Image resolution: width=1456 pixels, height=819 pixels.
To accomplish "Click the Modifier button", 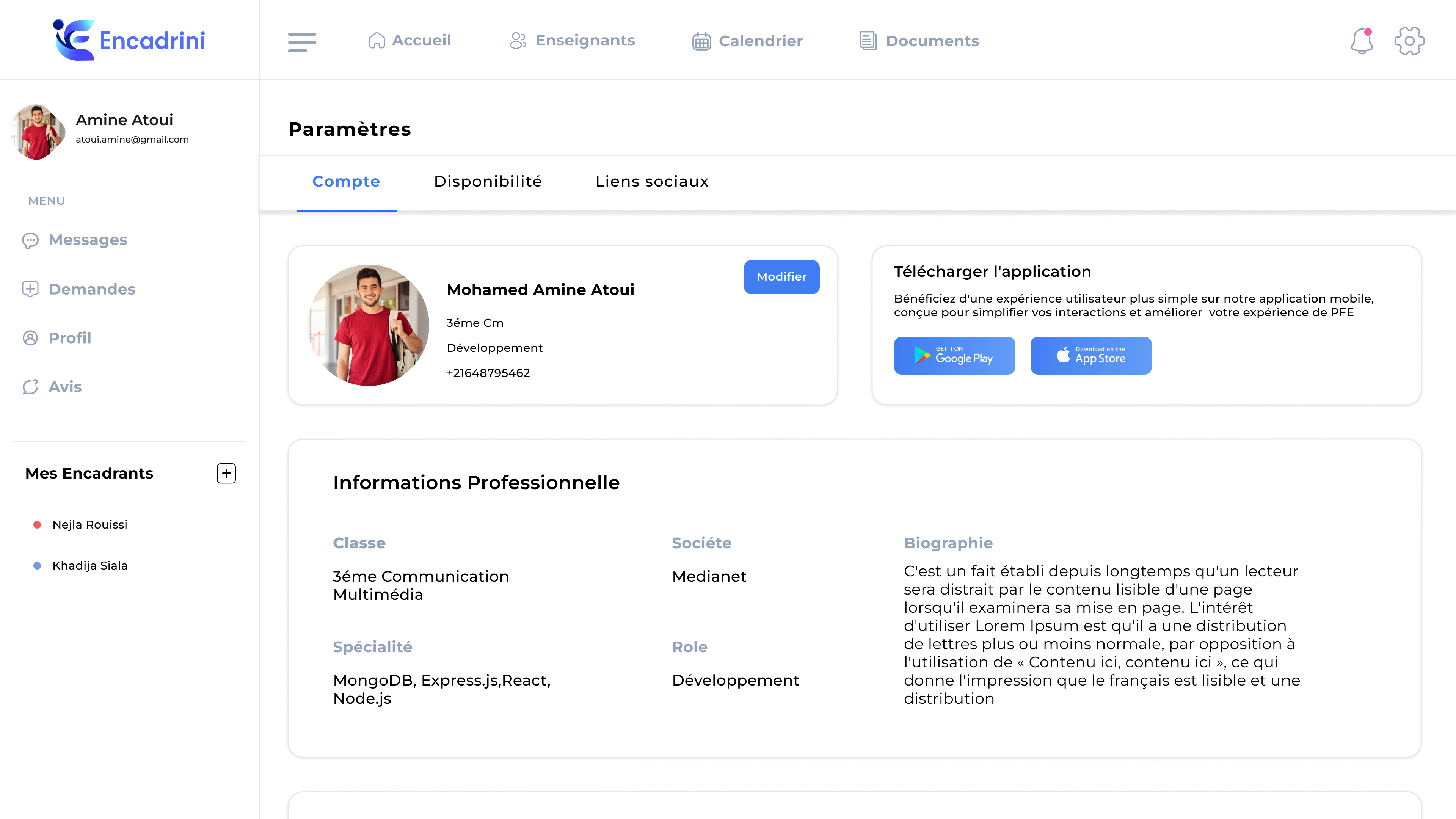I will click(x=781, y=277).
